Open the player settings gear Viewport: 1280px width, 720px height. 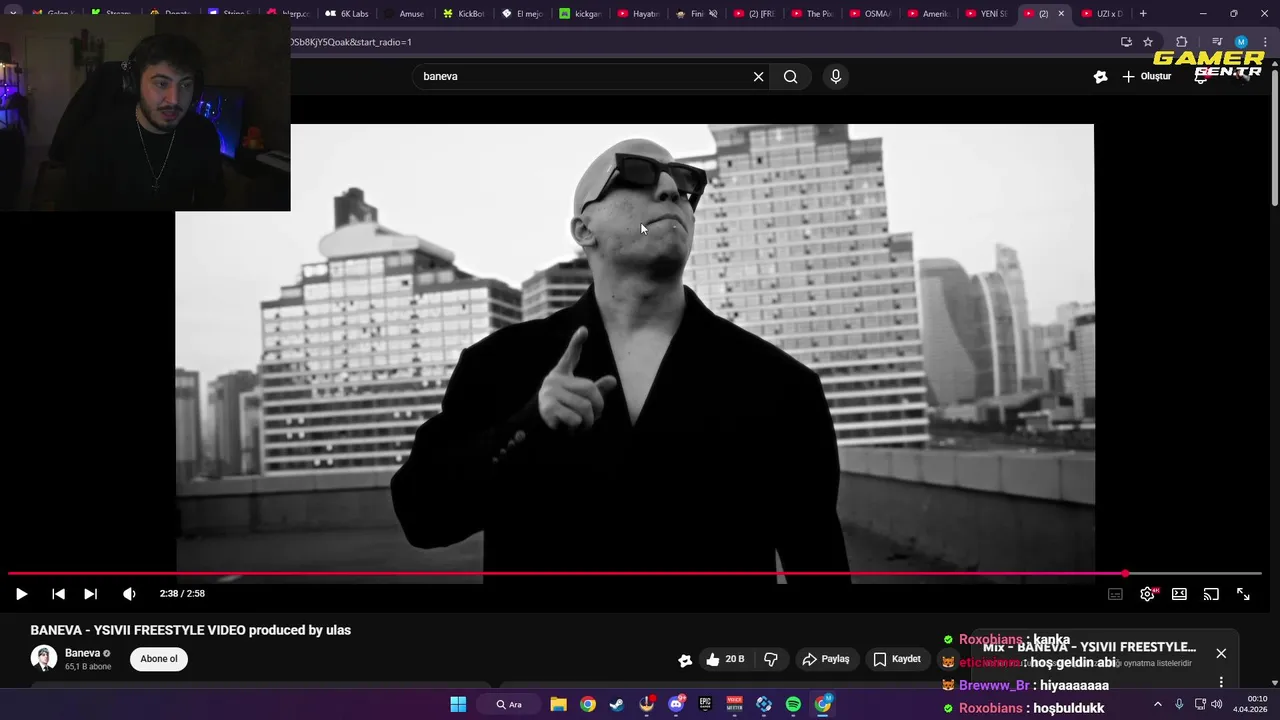pos(1148,594)
